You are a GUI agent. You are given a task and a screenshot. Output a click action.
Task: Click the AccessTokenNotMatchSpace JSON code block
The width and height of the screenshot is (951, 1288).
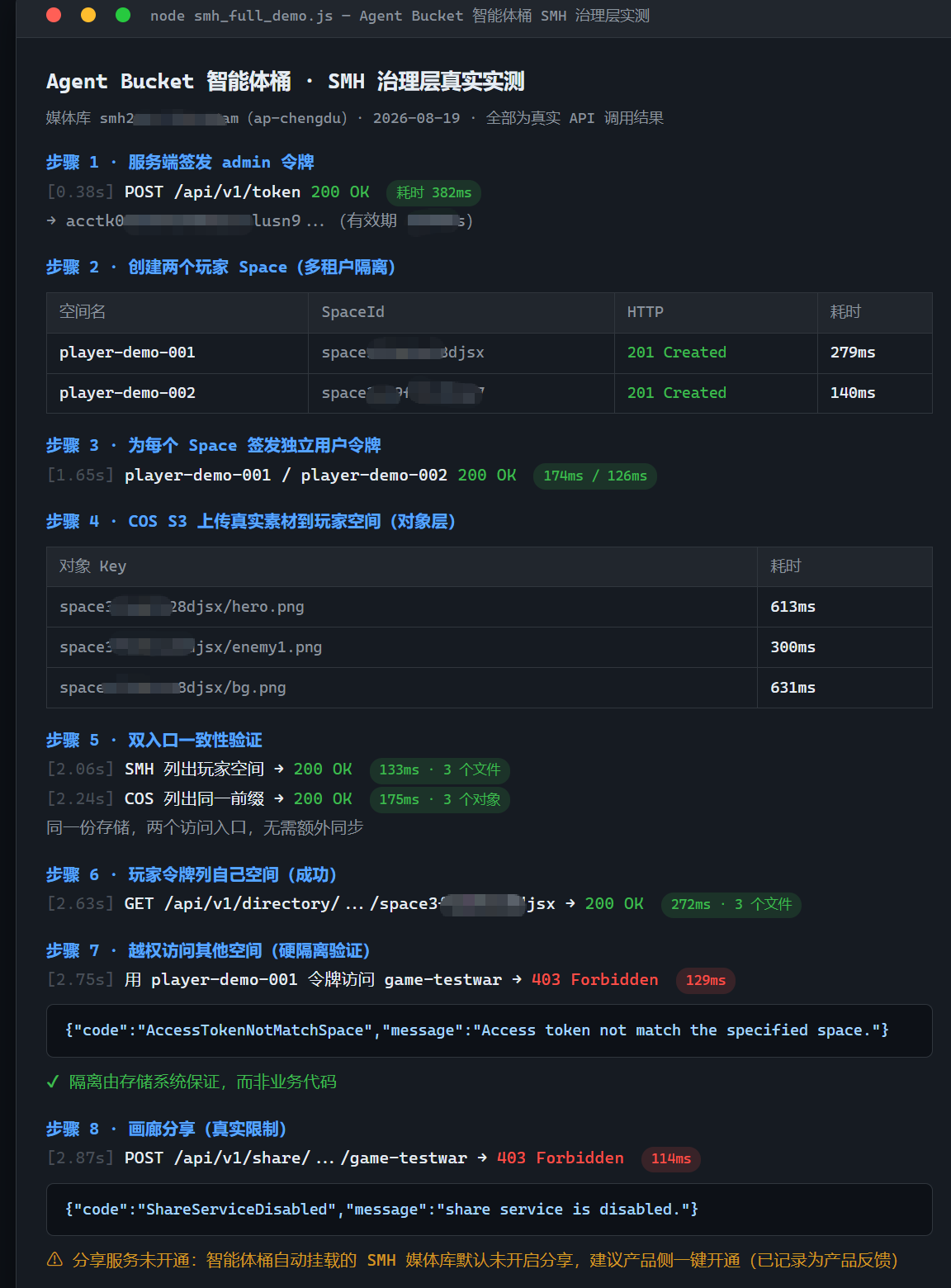490,1030
